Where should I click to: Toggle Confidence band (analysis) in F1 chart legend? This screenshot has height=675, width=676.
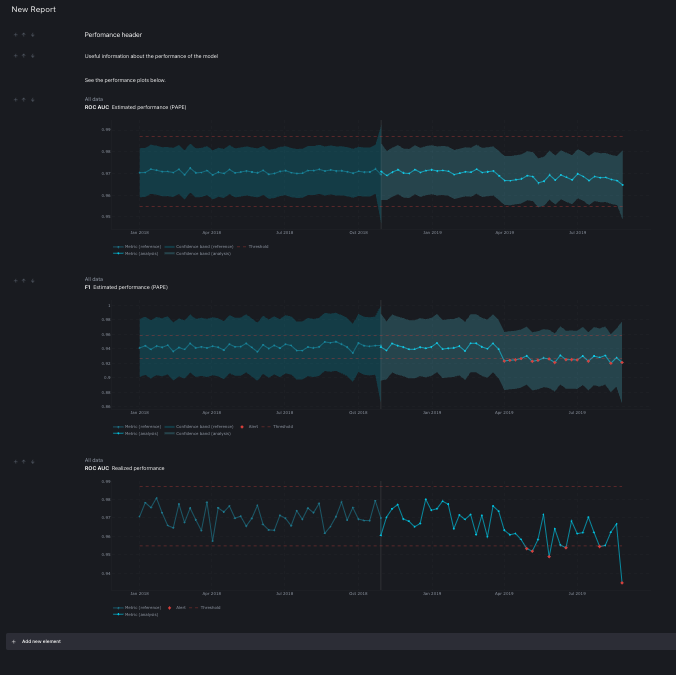click(202, 434)
